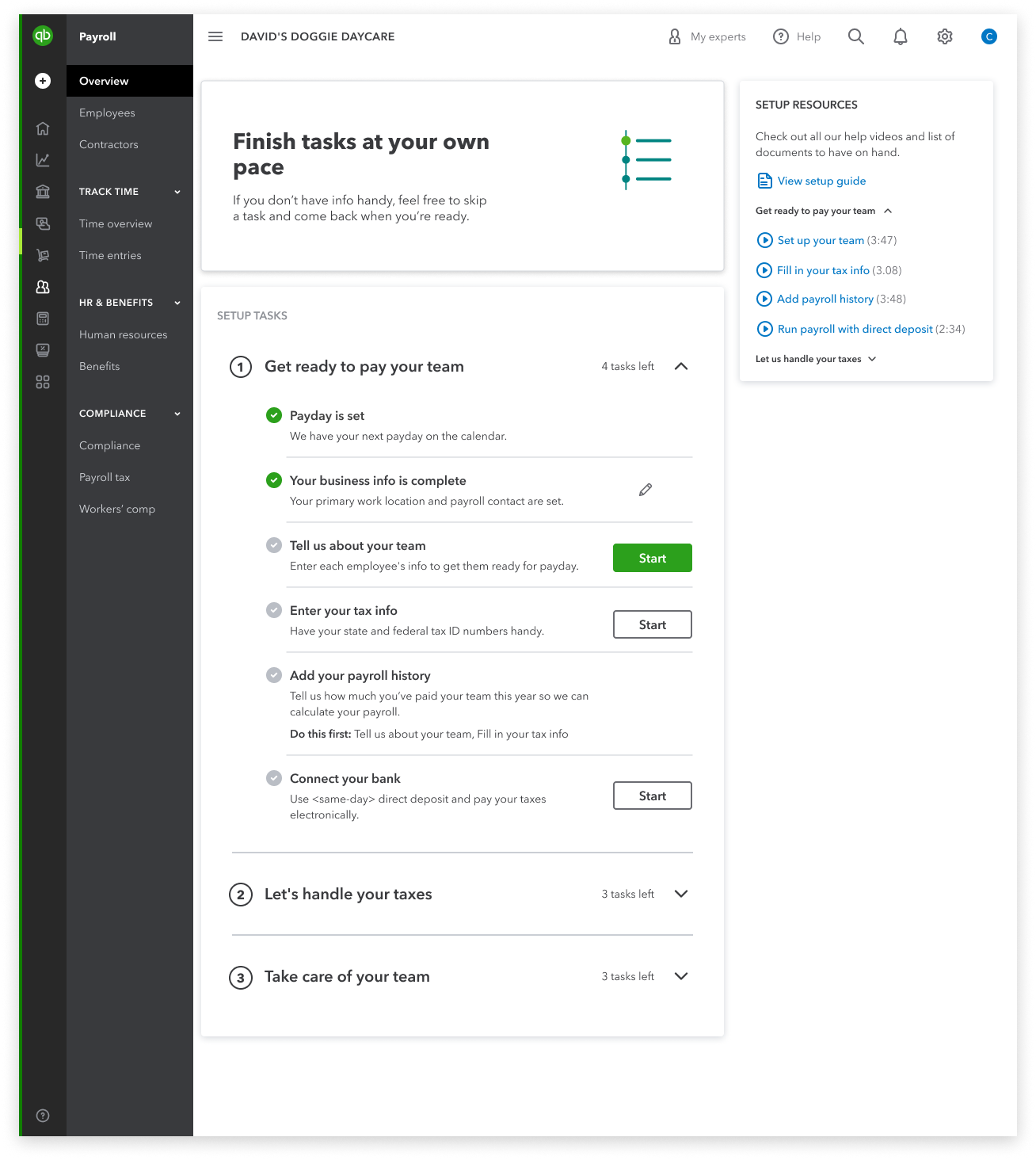
Task: Click play icon beside Set up your team
Action: tap(765, 240)
